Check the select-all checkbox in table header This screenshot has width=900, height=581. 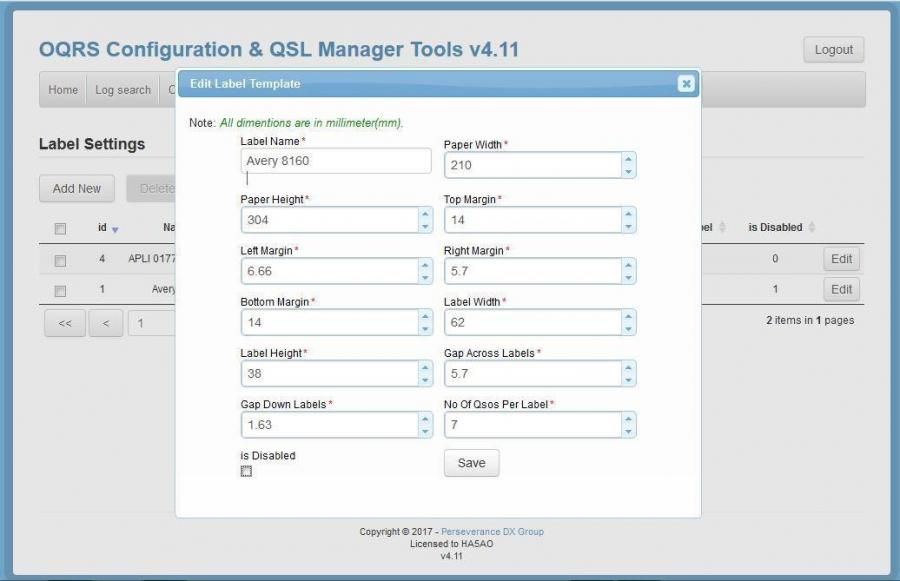(x=61, y=227)
